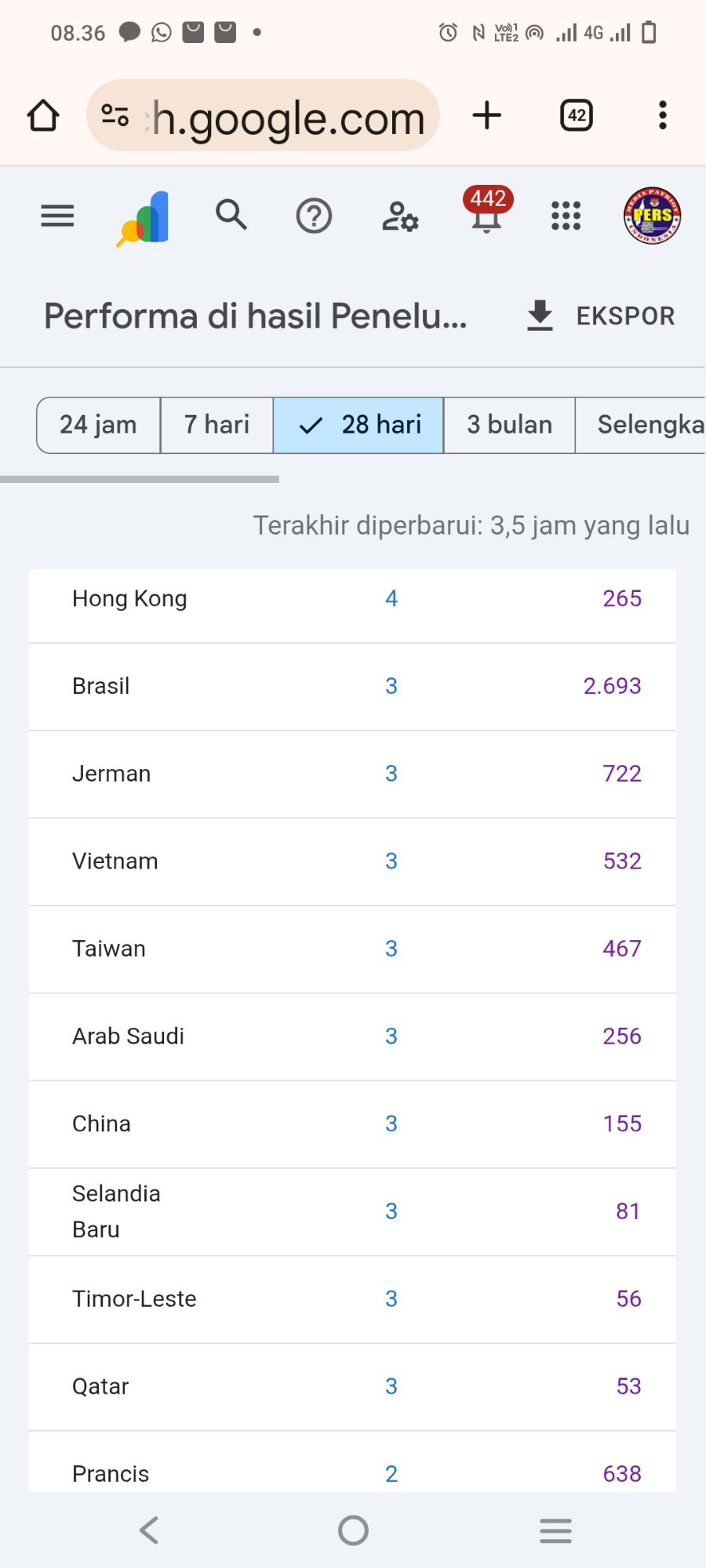This screenshot has height=1568, width=706.
Task: Open the PERS account profile avatar
Action: pyautogui.click(x=652, y=216)
